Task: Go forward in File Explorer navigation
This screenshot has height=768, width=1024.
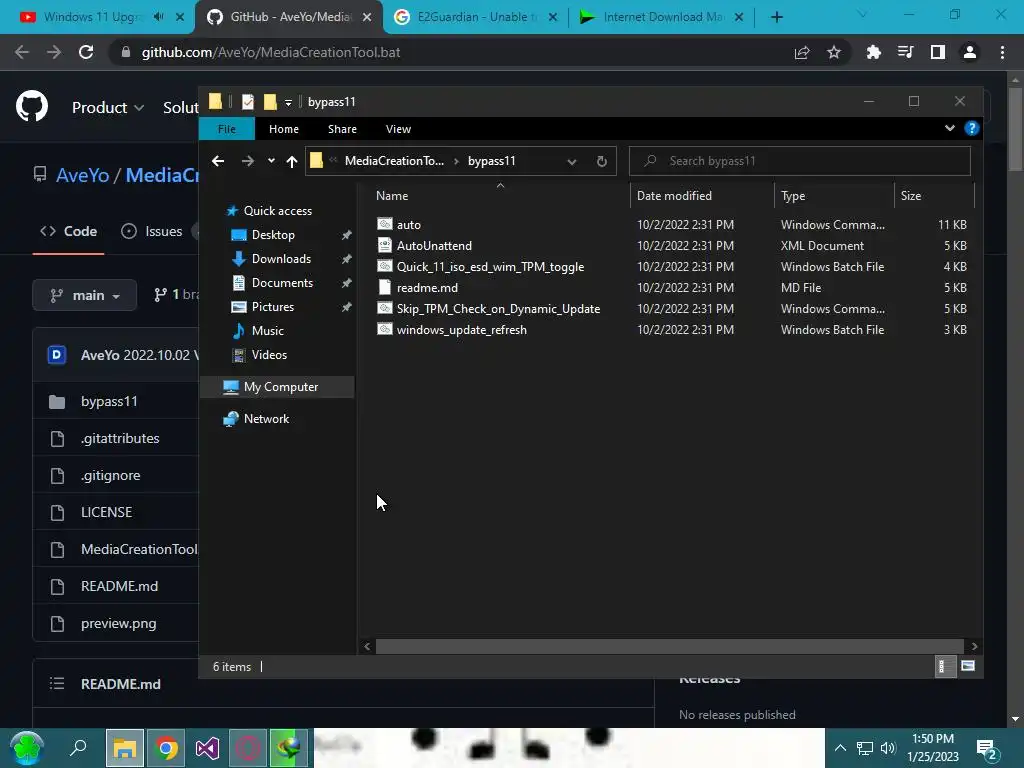Action: pos(248,161)
